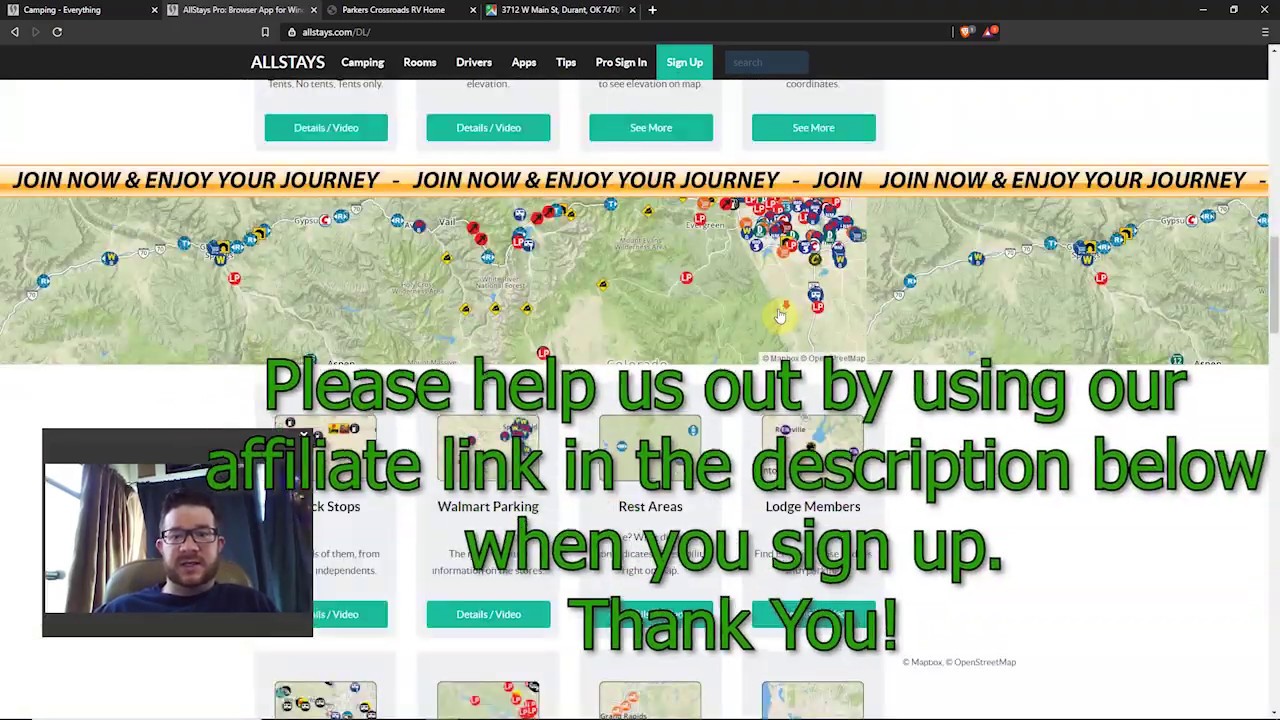1280x720 pixels.
Task: Click See More under the 'coordinates.' text
Action: (813, 128)
